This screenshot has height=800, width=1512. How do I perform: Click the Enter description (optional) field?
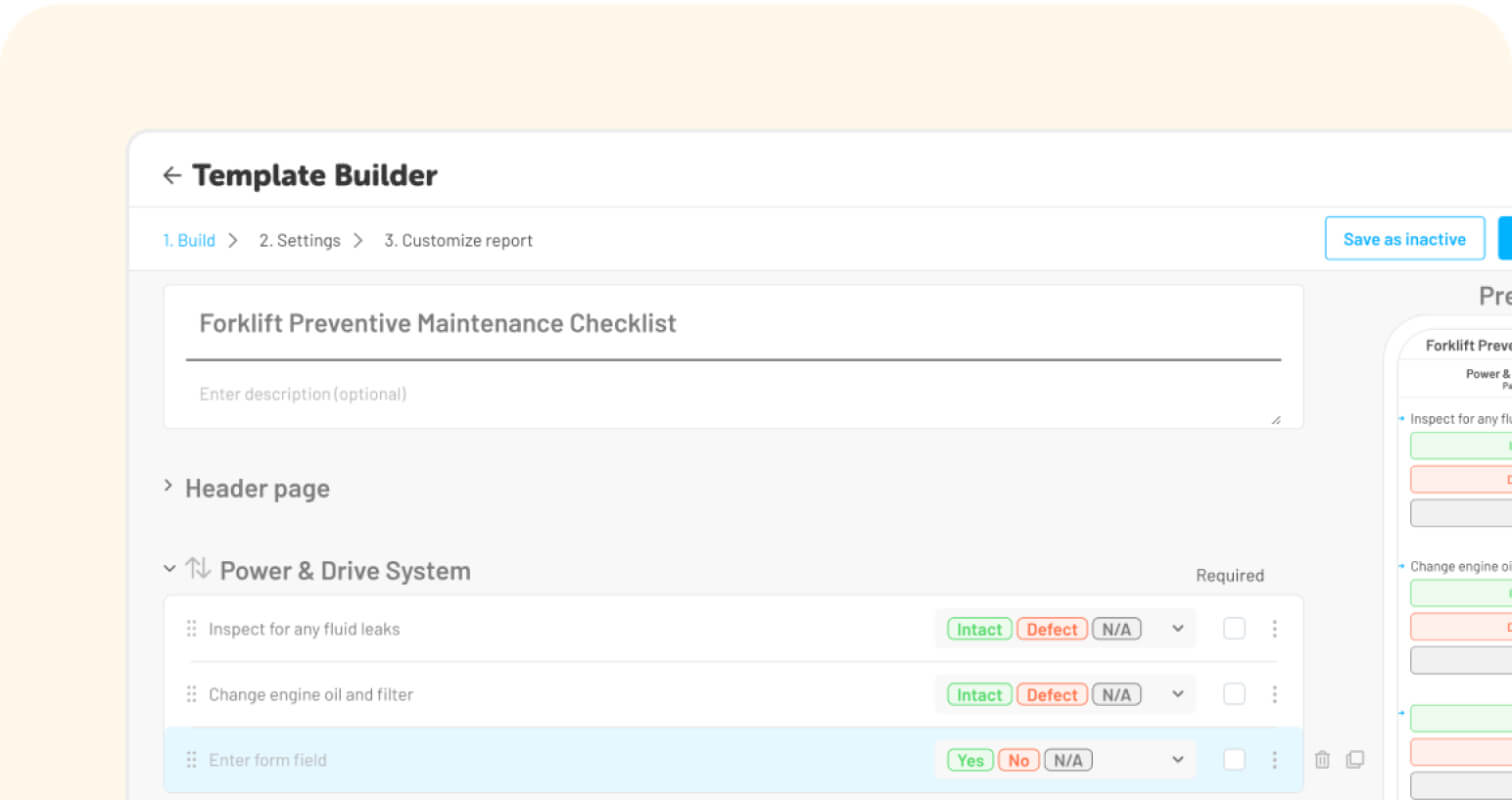click(x=733, y=394)
